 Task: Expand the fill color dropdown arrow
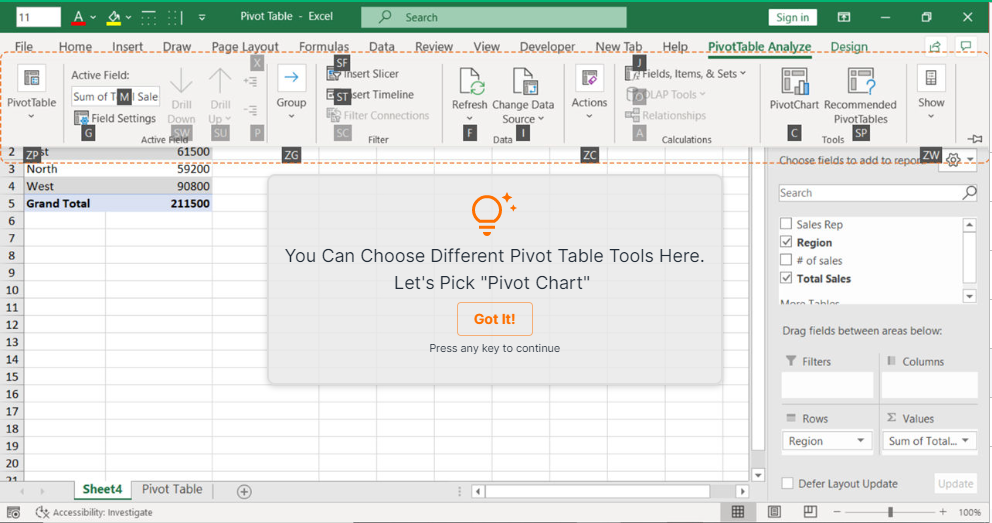pyautogui.click(x=128, y=17)
